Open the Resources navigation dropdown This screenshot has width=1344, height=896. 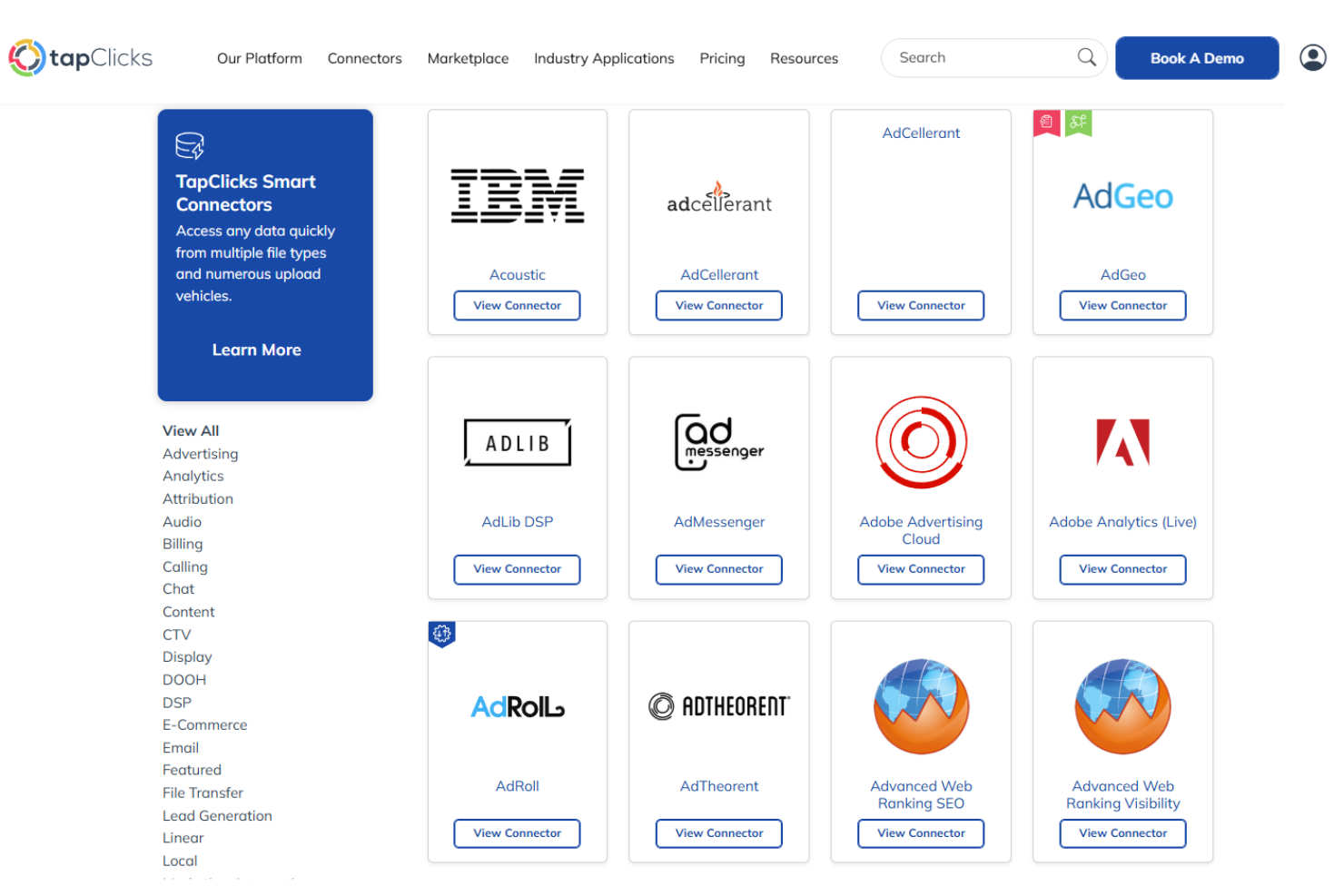tap(804, 57)
